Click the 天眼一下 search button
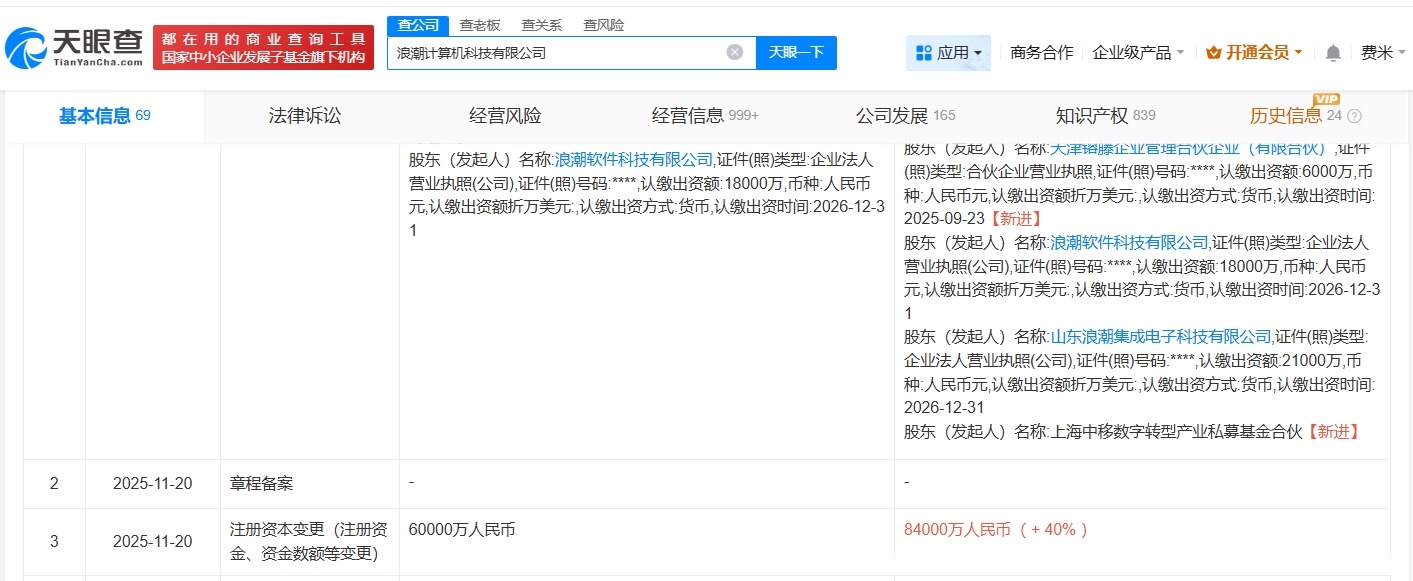 pos(797,52)
